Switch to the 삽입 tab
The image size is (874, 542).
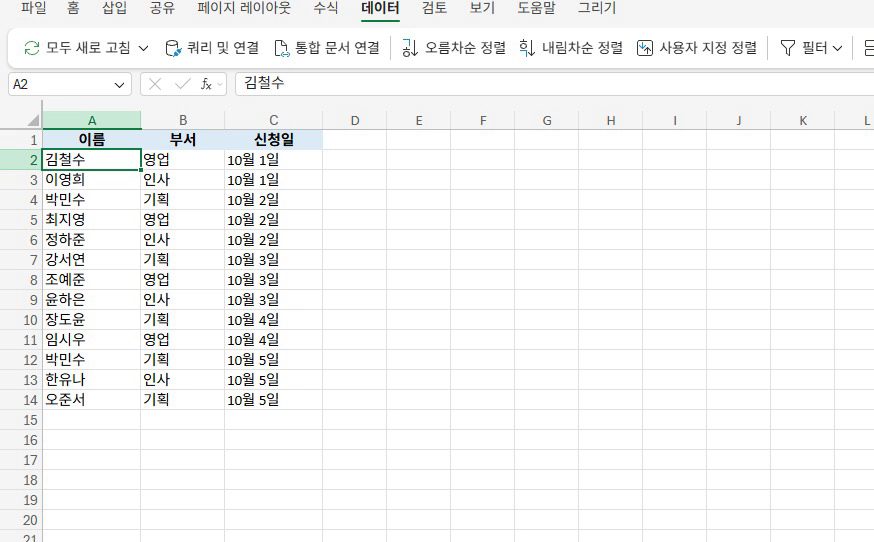tap(114, 8)
